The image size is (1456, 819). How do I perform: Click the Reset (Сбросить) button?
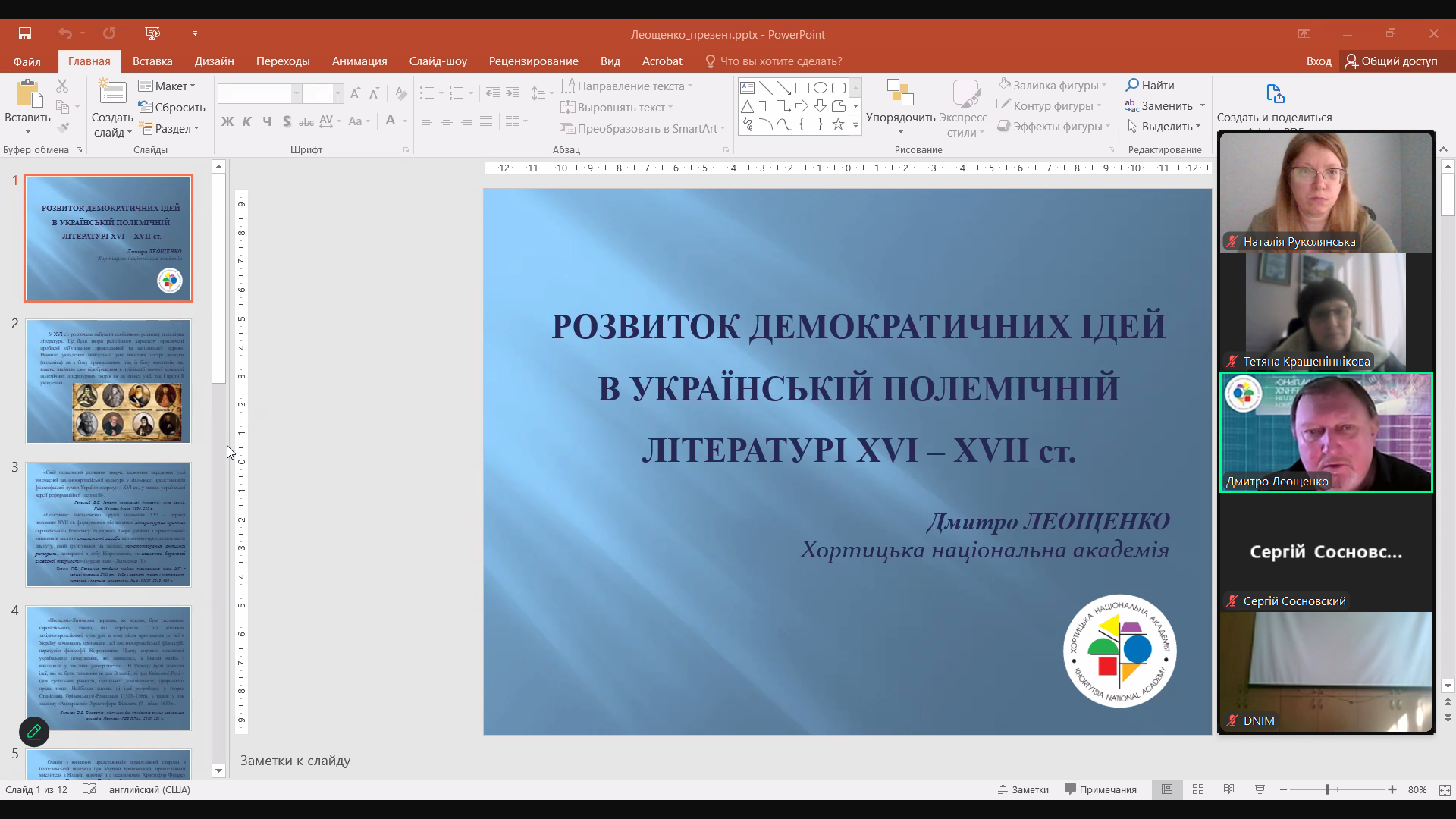(x=172, y=108)
